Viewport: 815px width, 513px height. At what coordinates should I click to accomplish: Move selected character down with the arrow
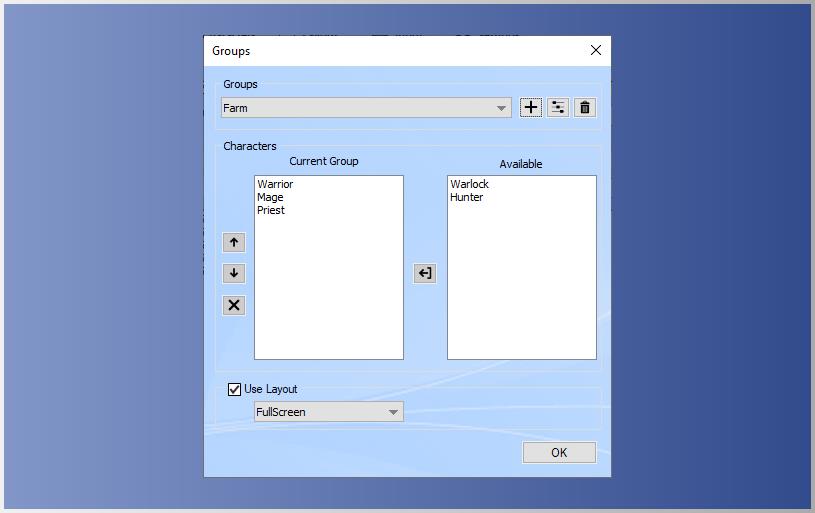(x=234, y=273)
